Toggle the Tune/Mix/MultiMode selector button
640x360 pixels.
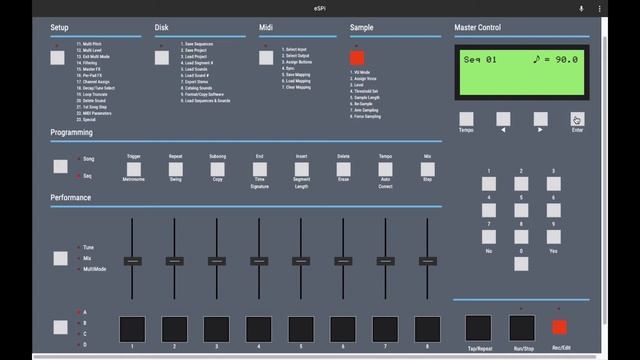tap(60, 258)
